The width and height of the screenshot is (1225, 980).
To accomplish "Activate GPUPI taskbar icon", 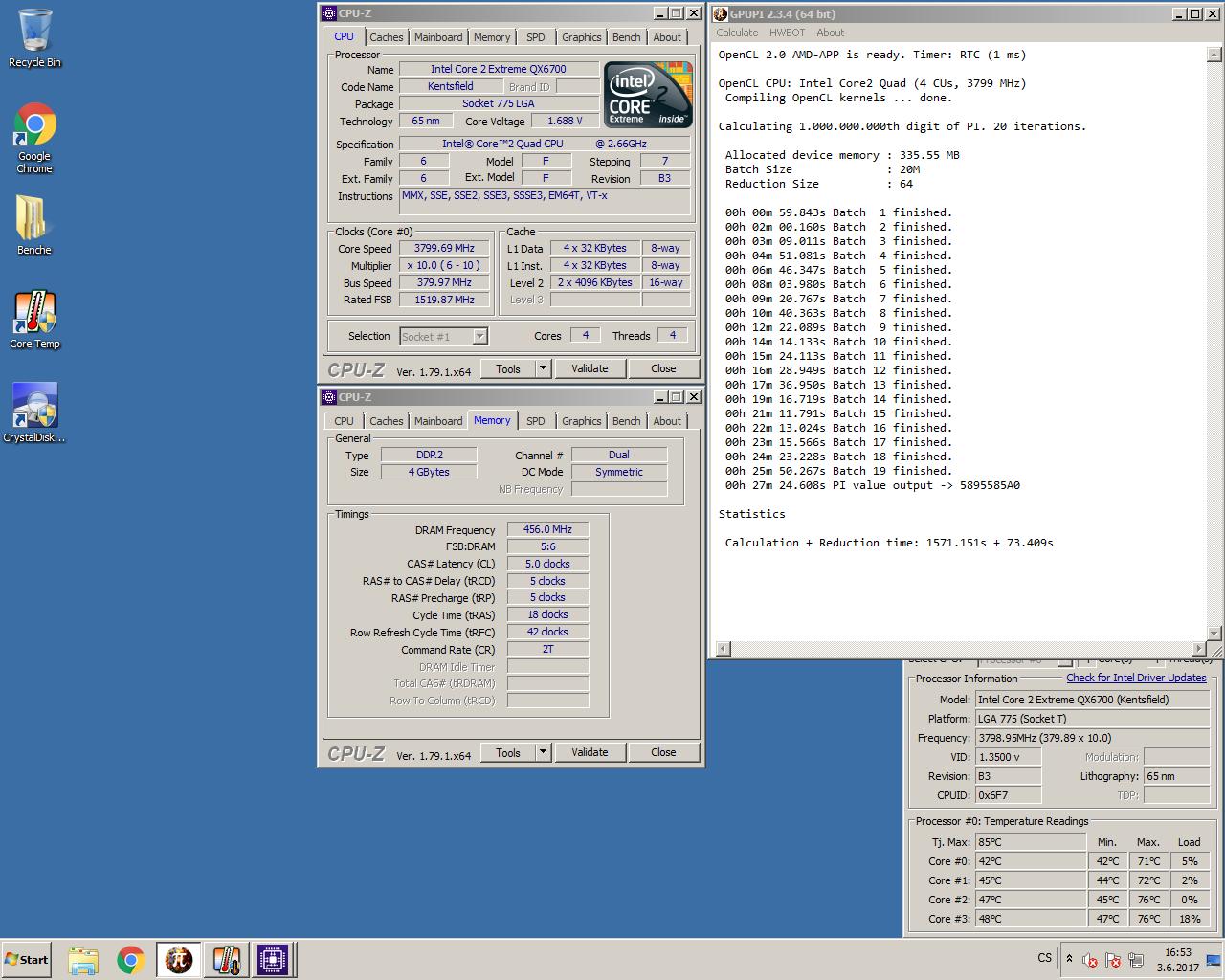I will [178, 959].
